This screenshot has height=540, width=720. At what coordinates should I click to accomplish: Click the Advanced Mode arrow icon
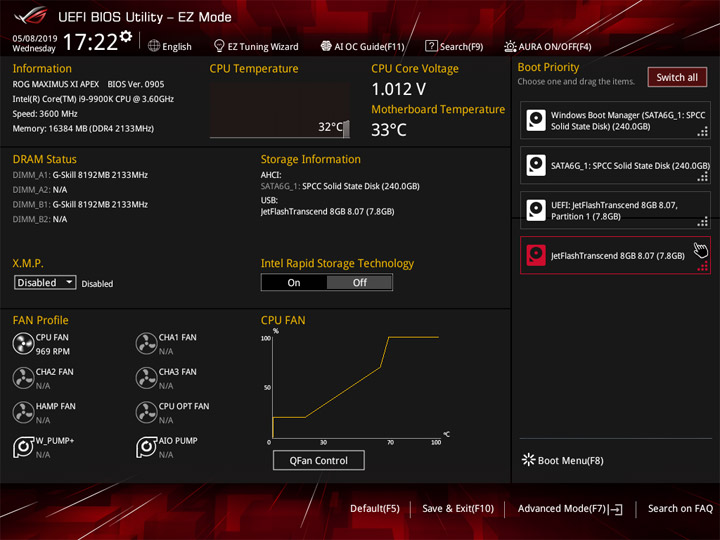click(x=617, y=509)
